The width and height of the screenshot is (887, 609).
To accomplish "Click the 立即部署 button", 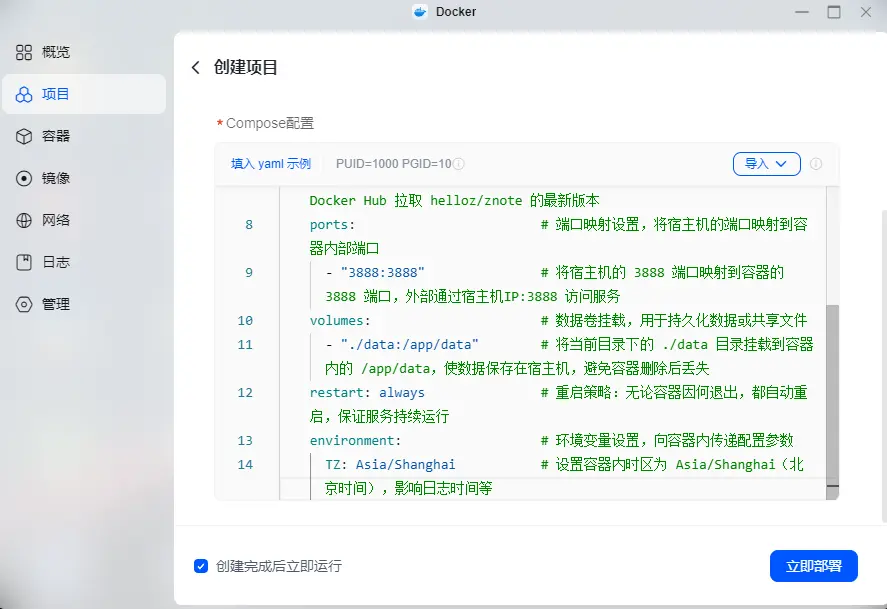I will click(x=813, y=566).
